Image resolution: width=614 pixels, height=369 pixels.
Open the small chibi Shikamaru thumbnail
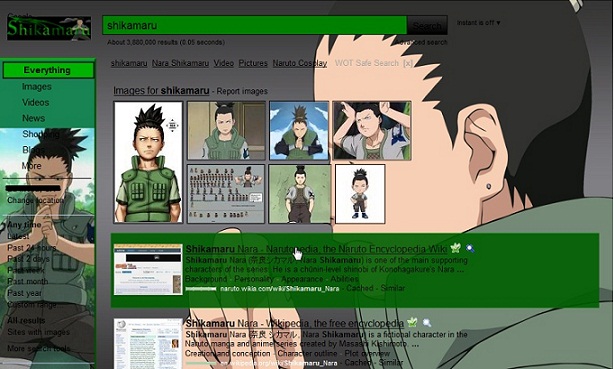pyautogui.click(x=360, y=194)
